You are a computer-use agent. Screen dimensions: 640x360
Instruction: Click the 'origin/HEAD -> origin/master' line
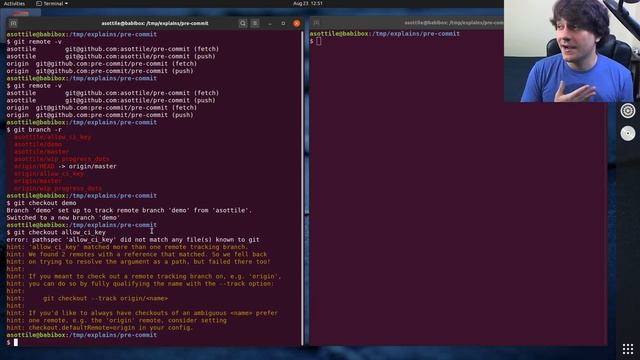65,167
